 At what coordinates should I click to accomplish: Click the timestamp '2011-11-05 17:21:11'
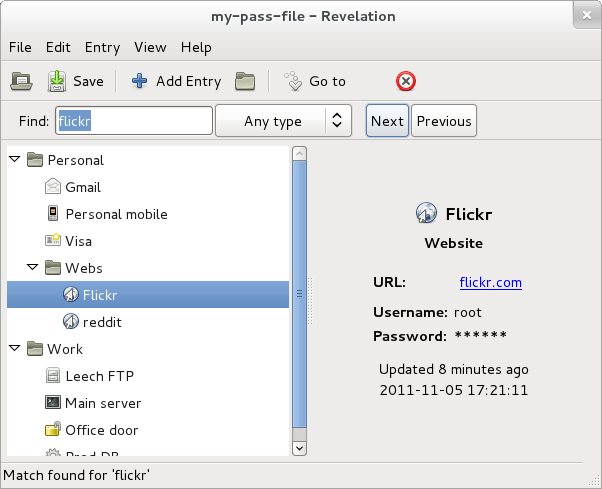(x=453, y=390)
